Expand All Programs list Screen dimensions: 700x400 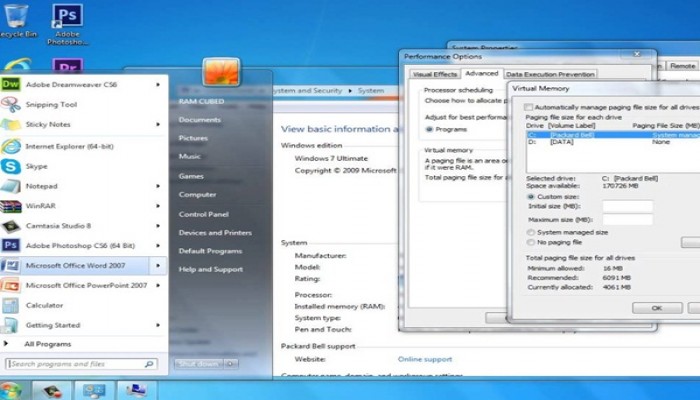point(47,344)
